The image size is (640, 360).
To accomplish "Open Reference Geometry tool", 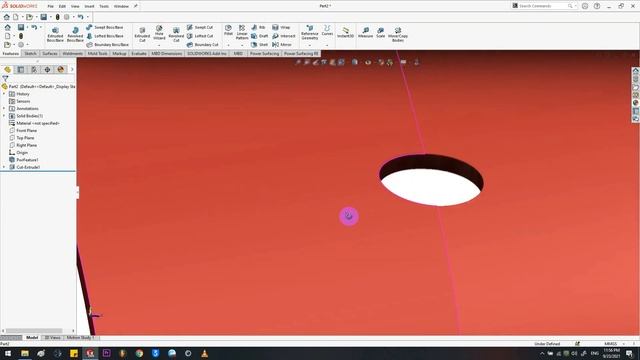I will (309, 33).
